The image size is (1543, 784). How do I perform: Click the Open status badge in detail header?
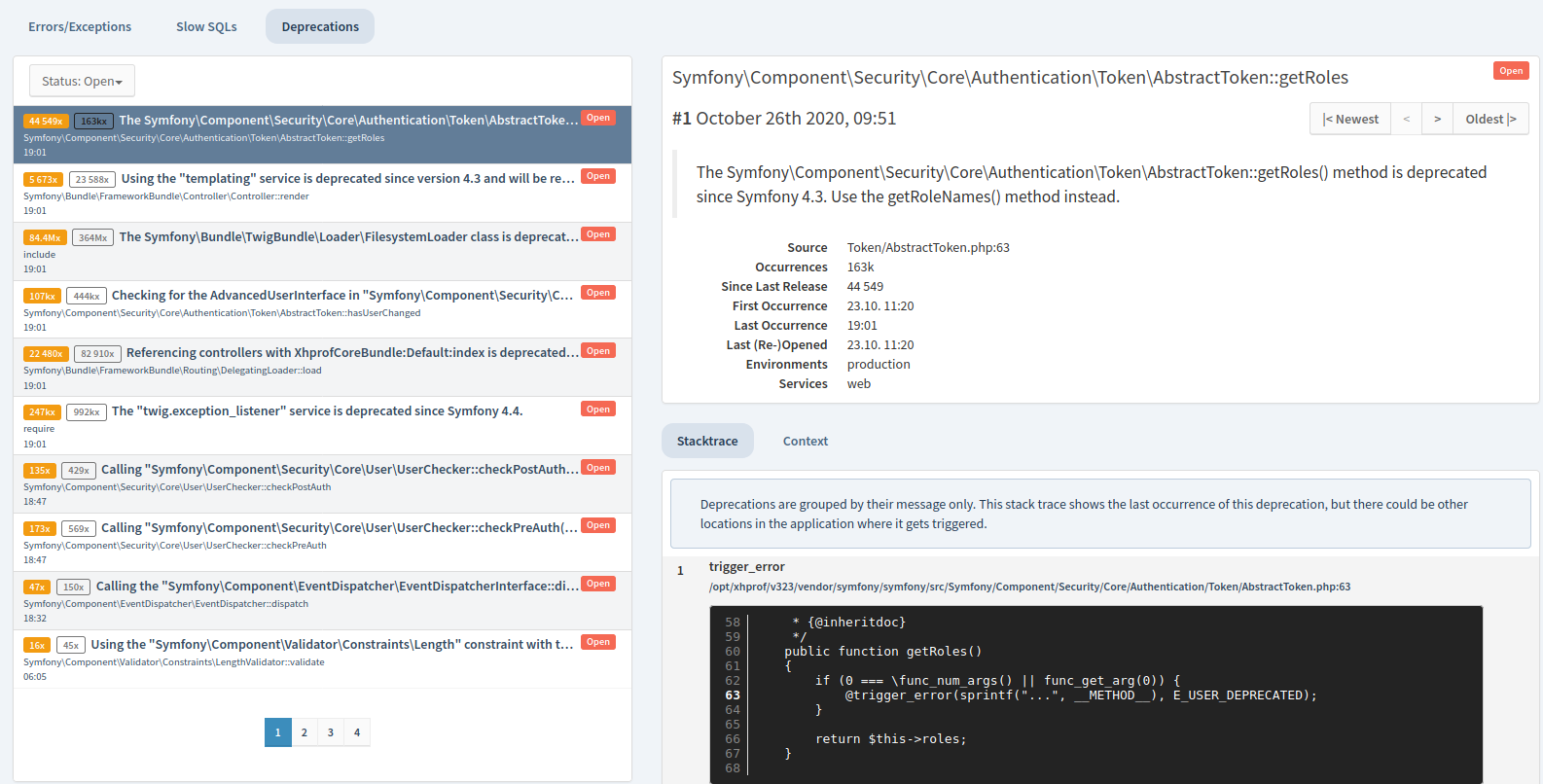click(1511, 70)
